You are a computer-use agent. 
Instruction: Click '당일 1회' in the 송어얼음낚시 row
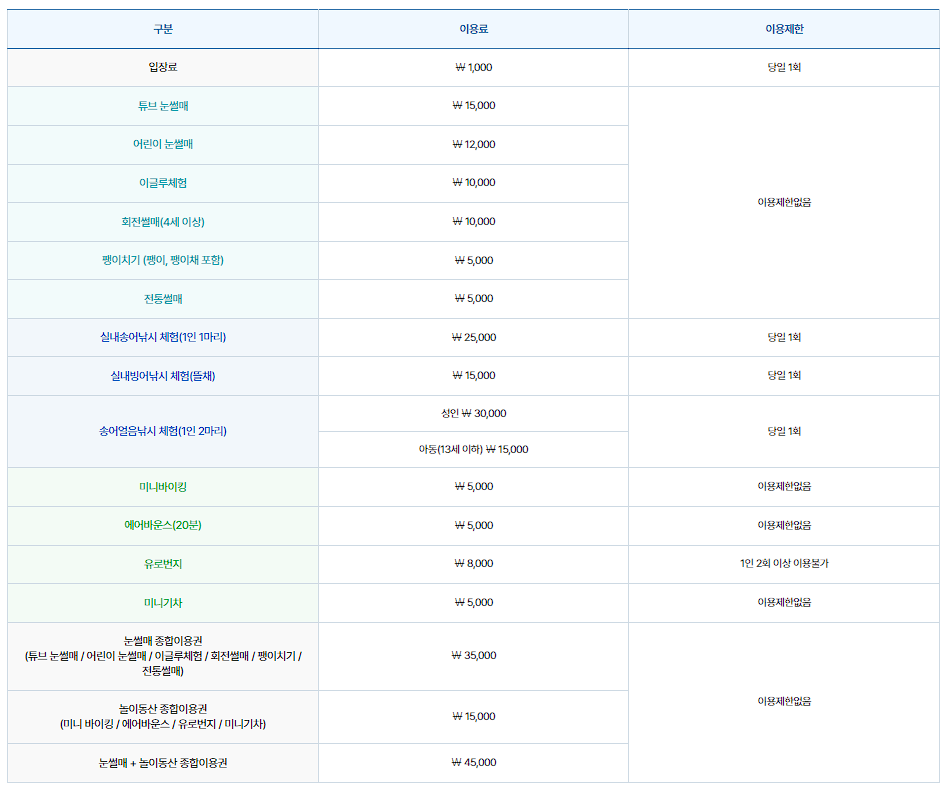pos(784,431)
